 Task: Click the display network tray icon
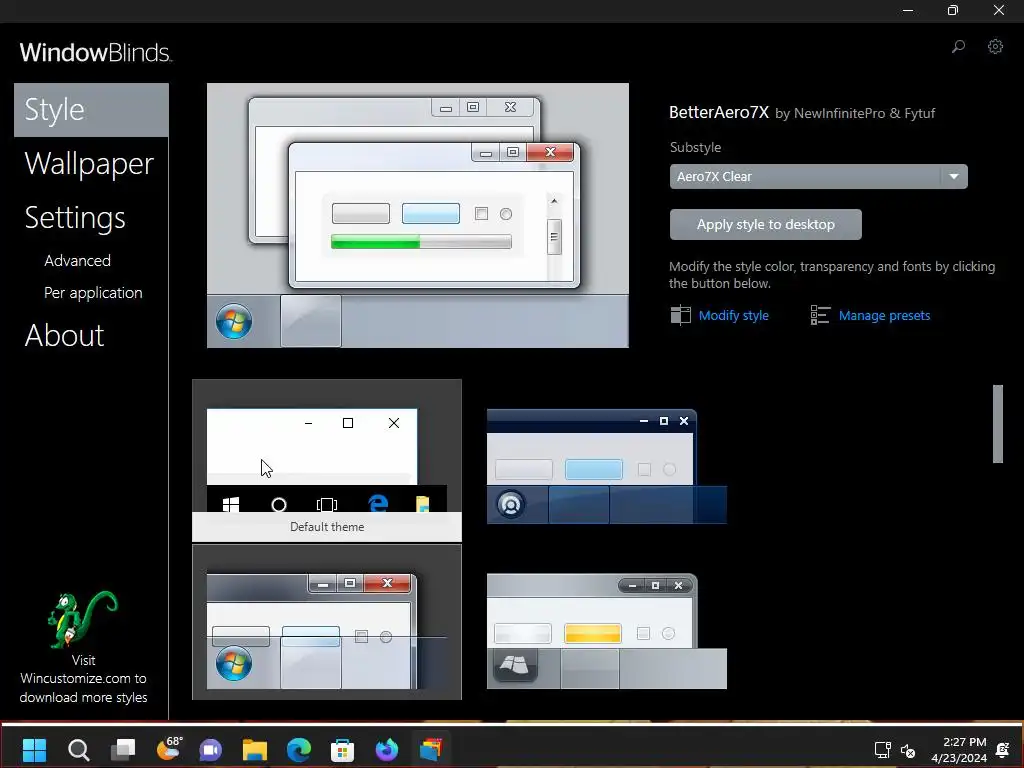883,750
